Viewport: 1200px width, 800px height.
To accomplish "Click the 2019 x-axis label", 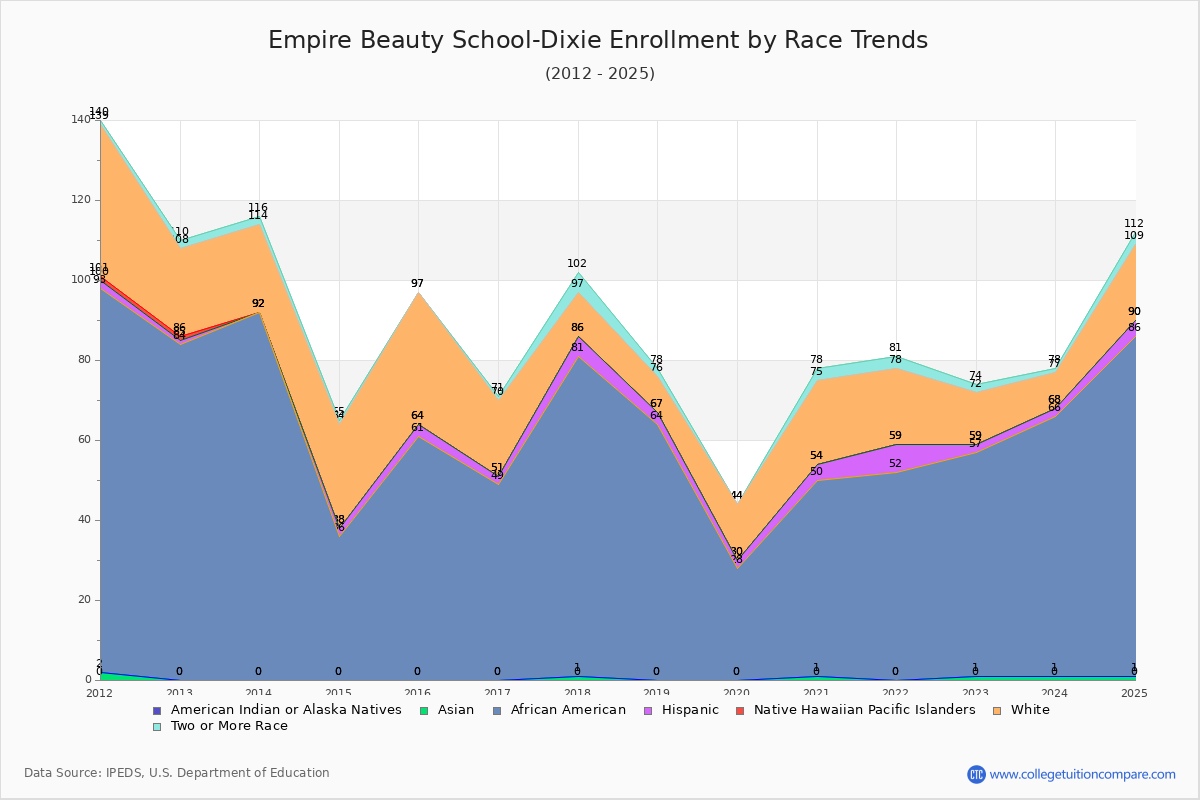I will click(x=658, y=693).
